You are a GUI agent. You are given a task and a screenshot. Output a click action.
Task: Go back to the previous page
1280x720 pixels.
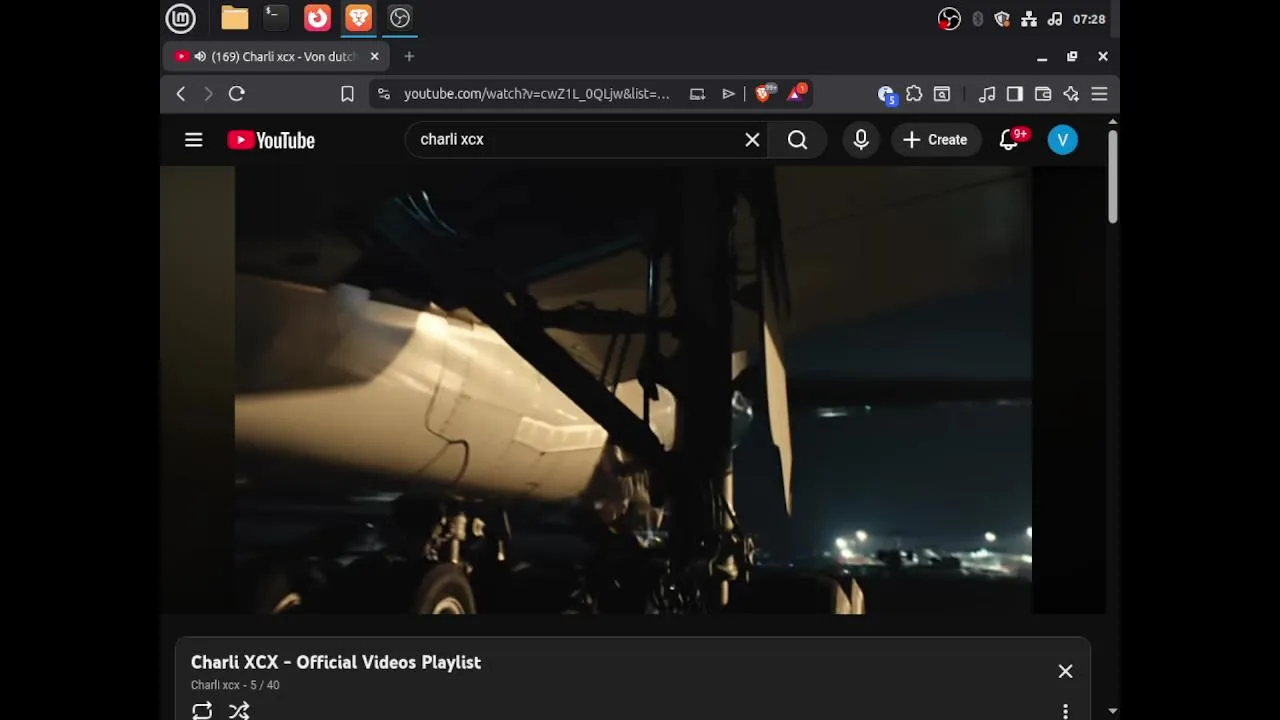(181, 94)
